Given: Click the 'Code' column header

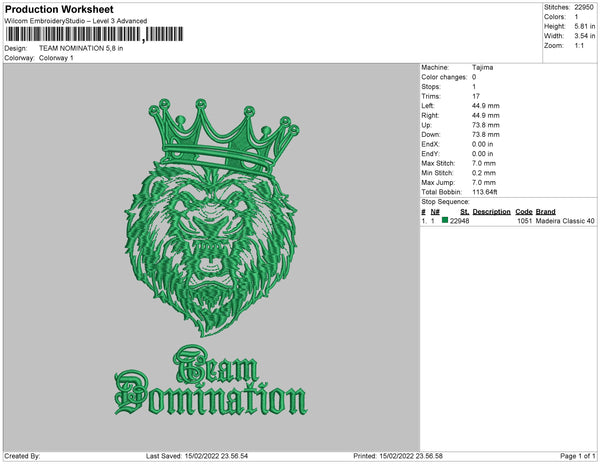Looking at the screenshot, I should click(524, 212).
